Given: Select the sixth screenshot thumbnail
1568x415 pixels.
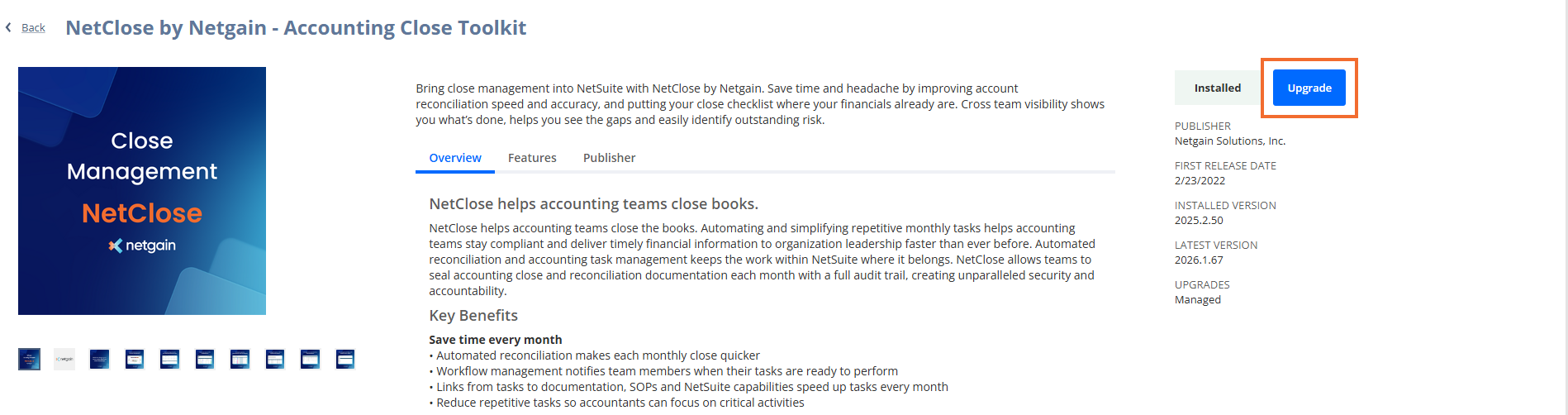Looking at the screenshot, I should point(205,360).
